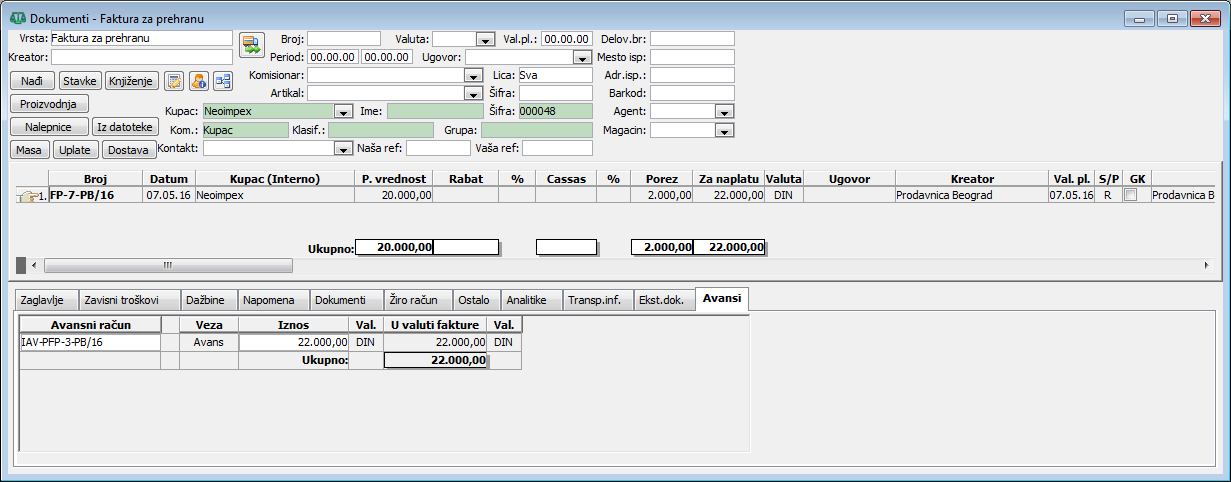Open the Kupac dropdown showing Neoimpex
Image resolution: width=1231 pixels, height=482 pixels.
coord(343,111)
